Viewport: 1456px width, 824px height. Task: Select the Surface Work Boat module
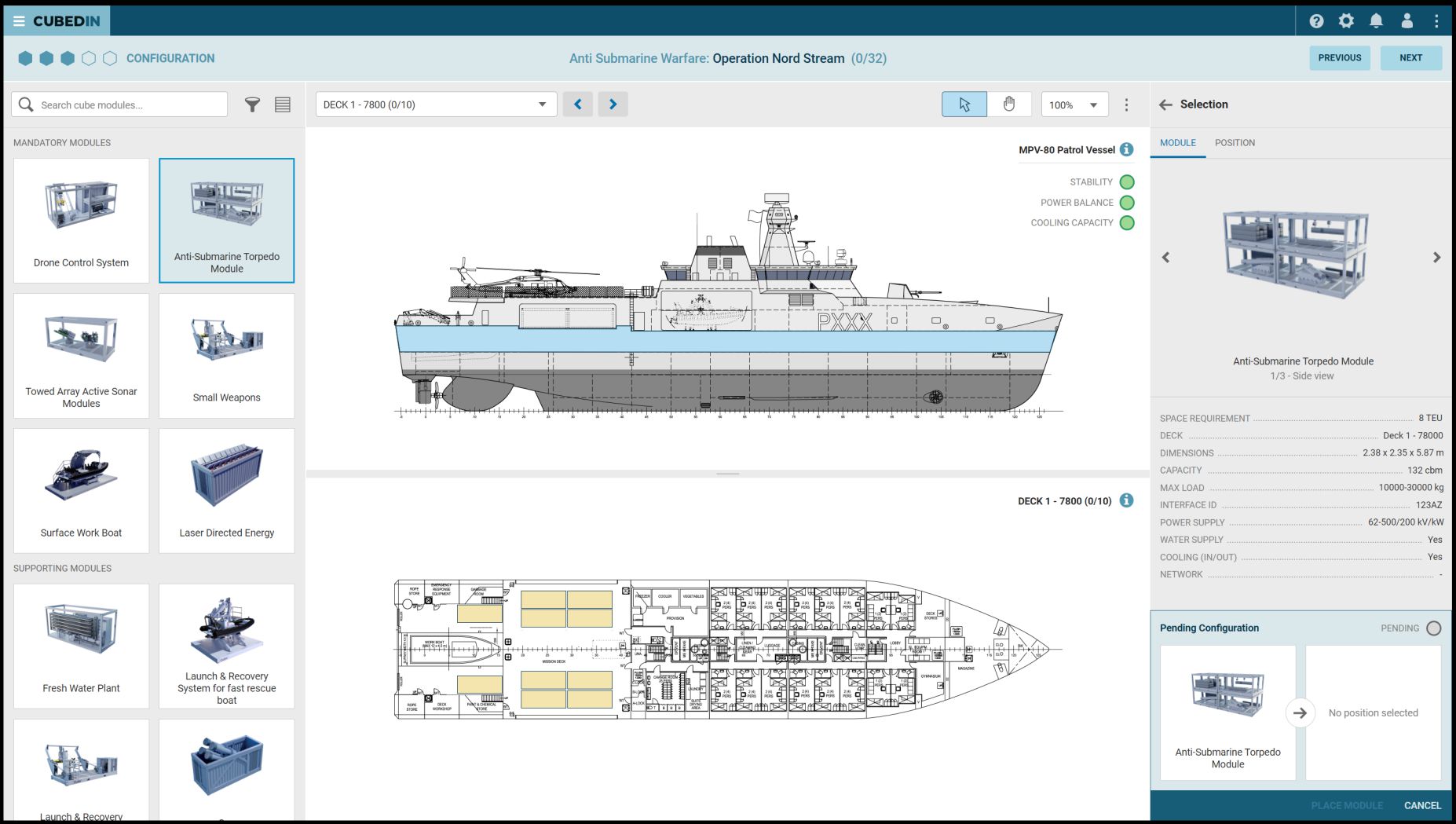[x=81, y=491]
